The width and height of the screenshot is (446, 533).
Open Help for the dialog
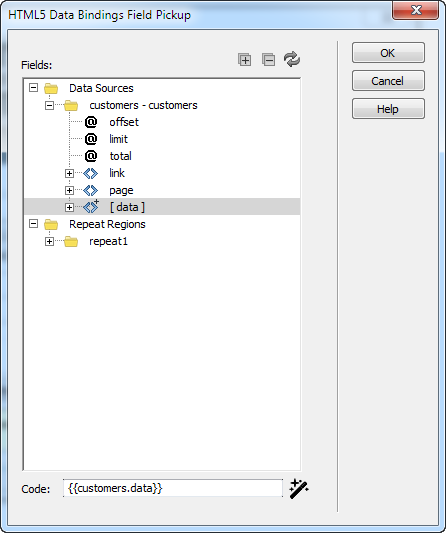(x=388, y=109)
